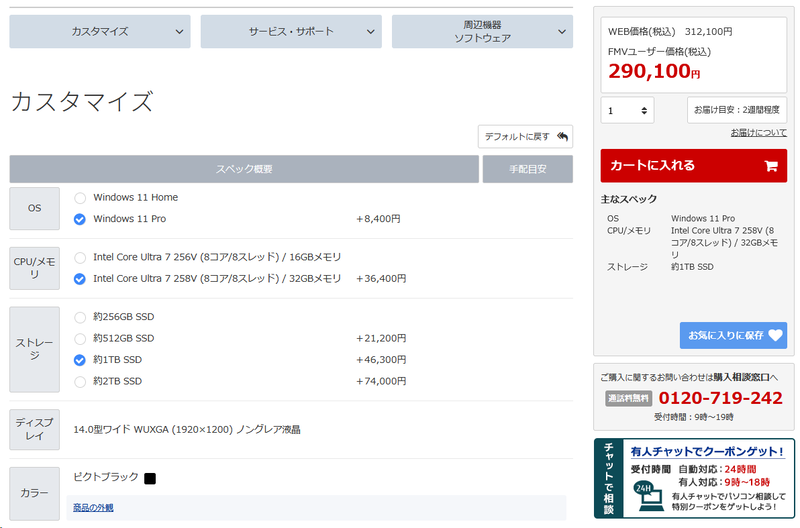Switch to the スペック概要 tab
The height and width of the screenshot is (528, 800).
click(x=244, y=169)
